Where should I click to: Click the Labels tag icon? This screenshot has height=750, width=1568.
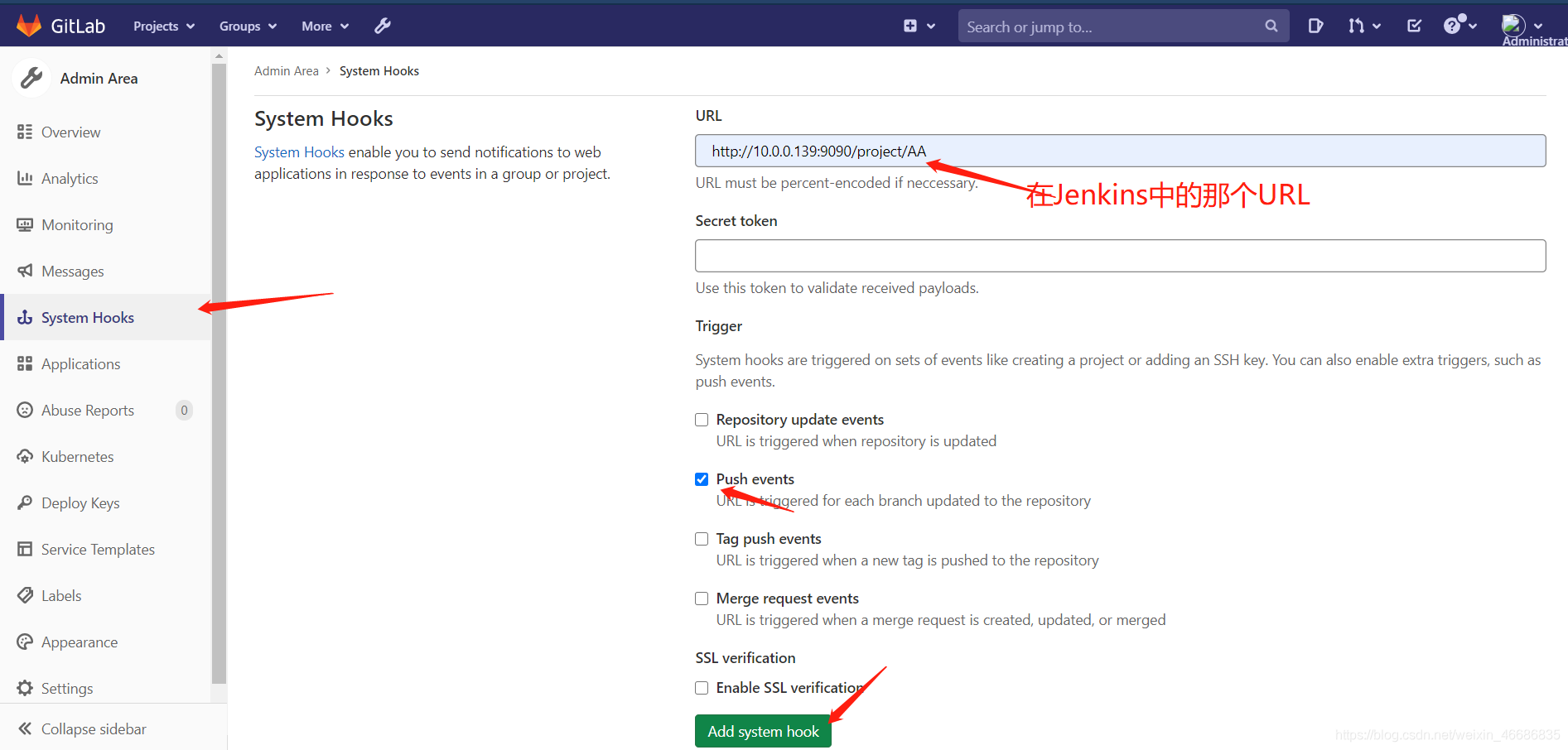click(25, 595)
